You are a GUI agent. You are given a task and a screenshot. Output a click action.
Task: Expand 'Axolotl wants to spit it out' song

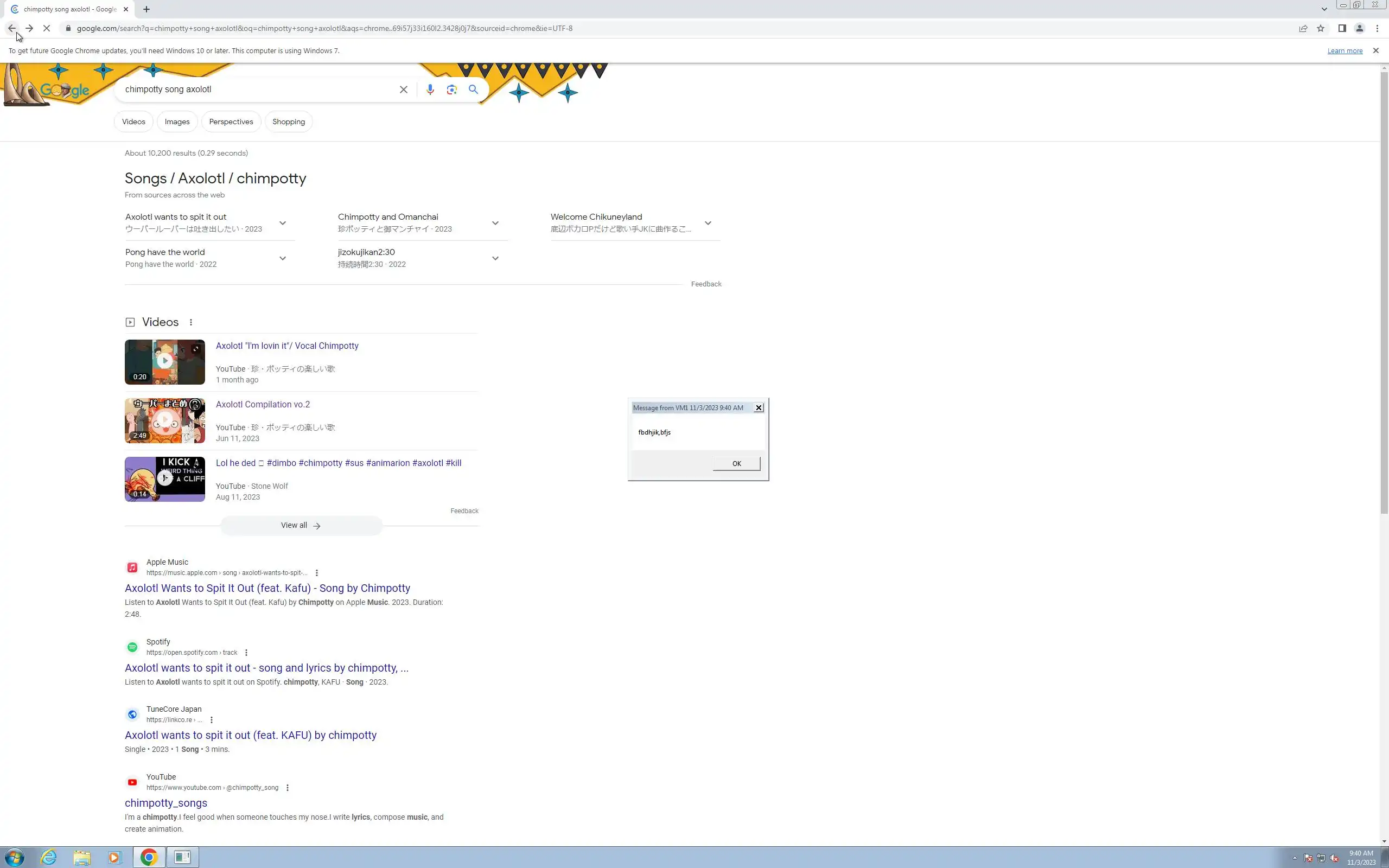click(x=282, y=224)
